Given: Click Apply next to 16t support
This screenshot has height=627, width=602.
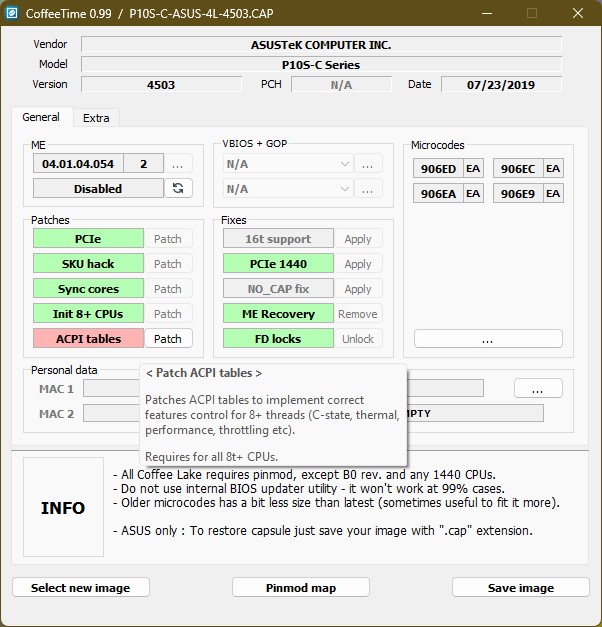Looking at the screenshot, I should (x=358, y=239).
